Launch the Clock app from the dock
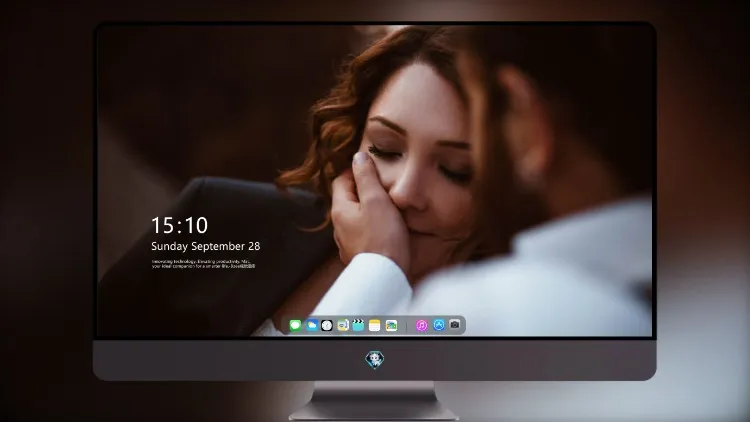 pyautogui.click(x=327, y=325)
